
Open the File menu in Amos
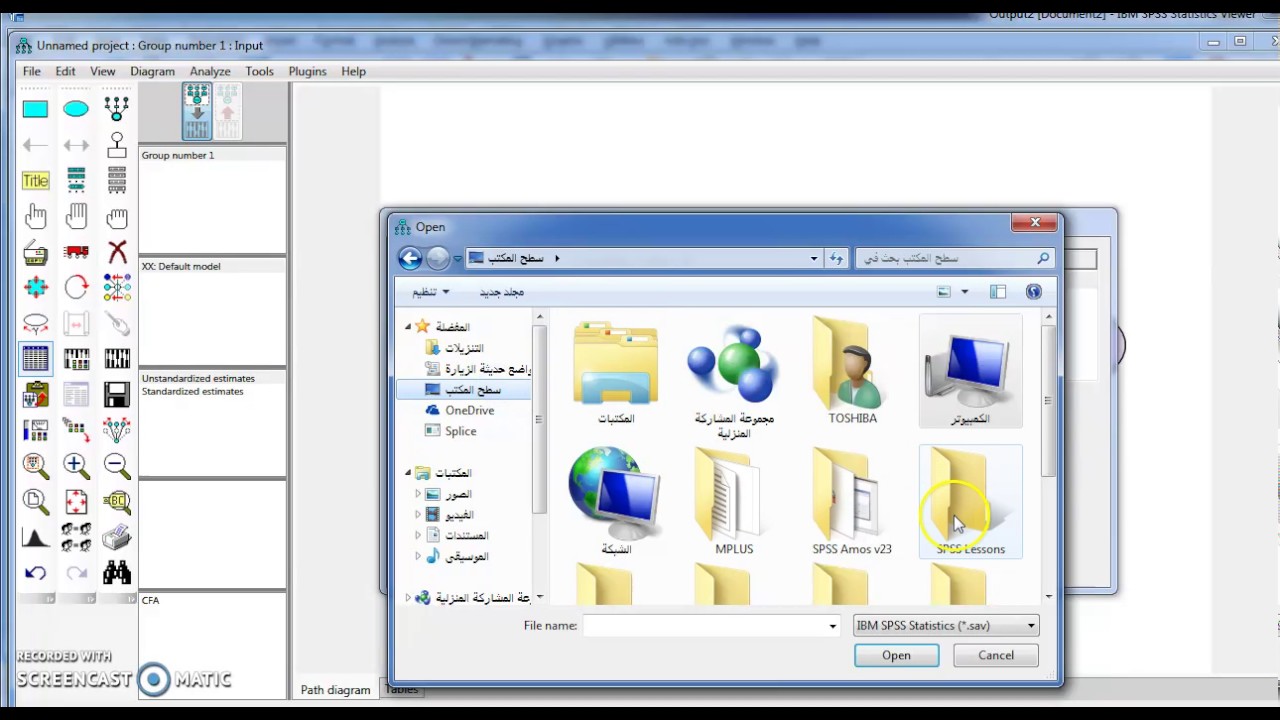click(x=32, y=71)
